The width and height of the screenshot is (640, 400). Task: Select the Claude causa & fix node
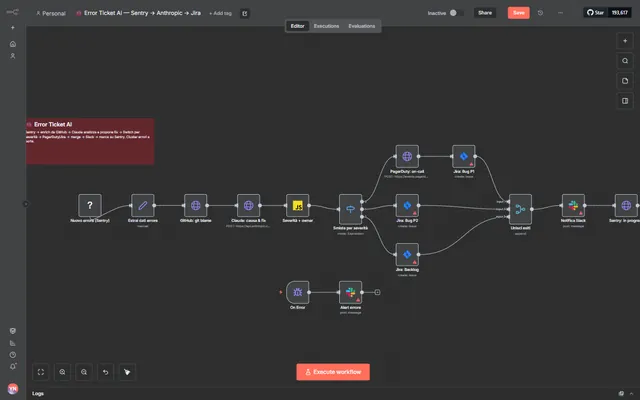pos(249,205)
